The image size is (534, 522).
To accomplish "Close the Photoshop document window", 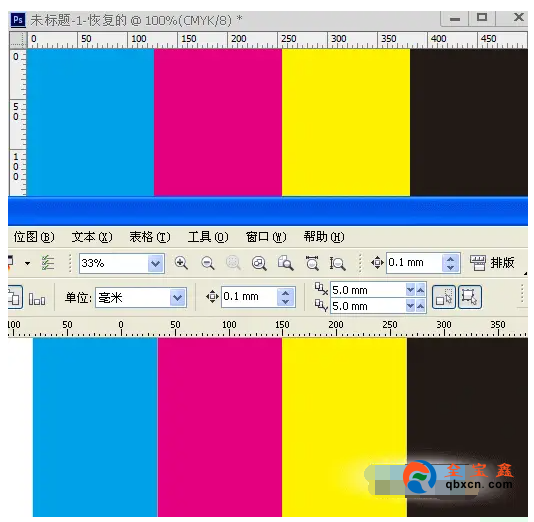I will (x=518, y=17).
